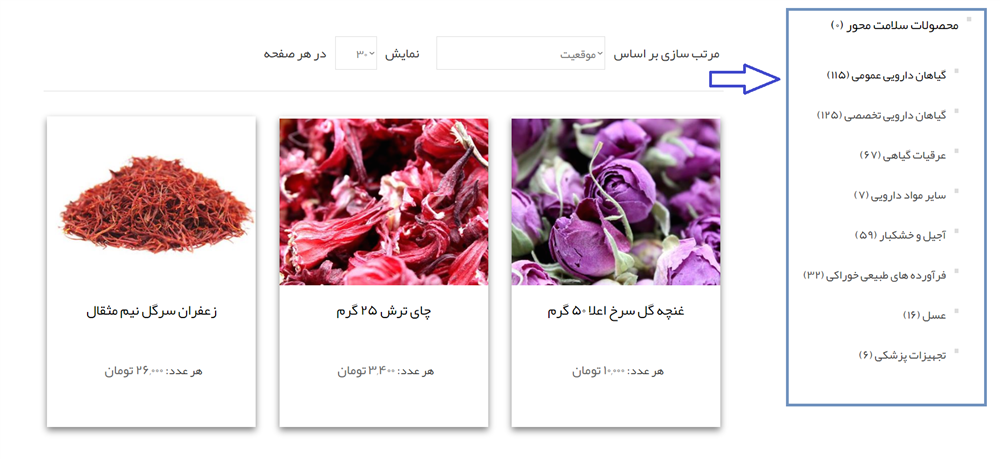Open the گیاهان دارویی عمومی category
Image resolution: width=1000 pixels, height=459 pixels.
click(886, 76)
